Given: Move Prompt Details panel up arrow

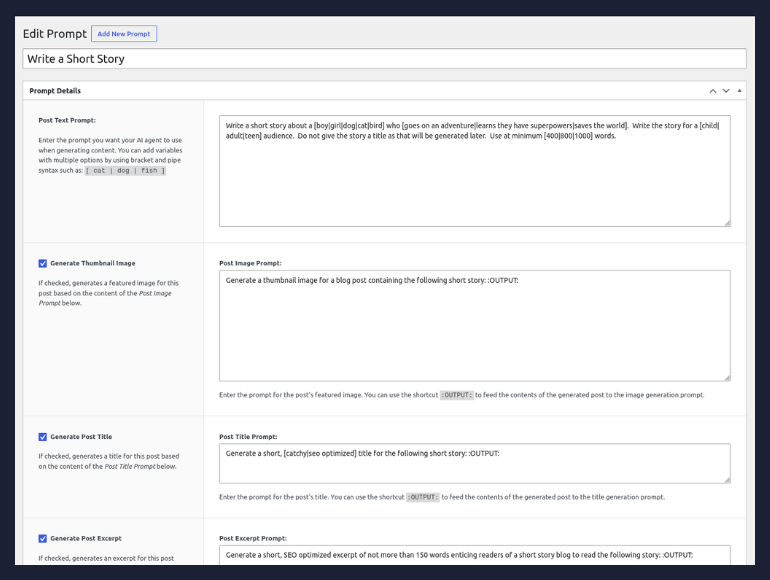Looking at the screenshot, I should click(713, 91).
